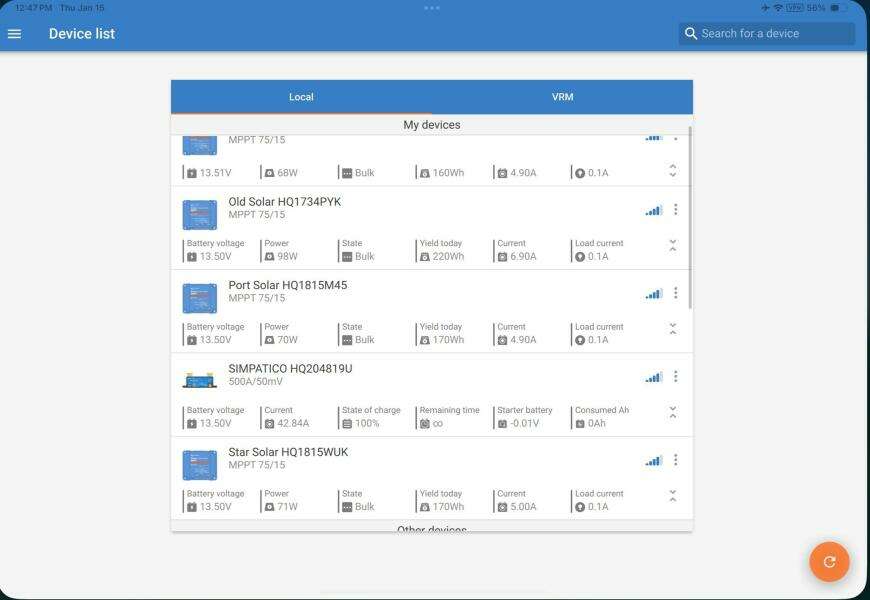Open the Port Solar HQ1815M45 device
Viewport: 870px width, 600px height.
(288, 286)
